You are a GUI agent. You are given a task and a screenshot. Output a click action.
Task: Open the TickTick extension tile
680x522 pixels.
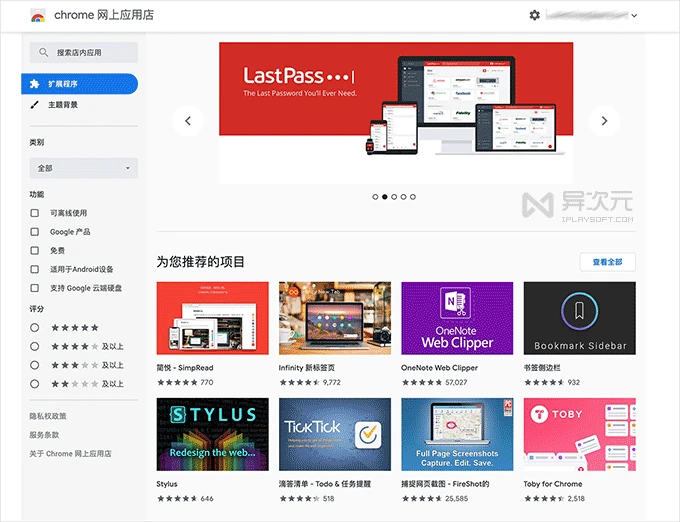[x=335, y=434]
